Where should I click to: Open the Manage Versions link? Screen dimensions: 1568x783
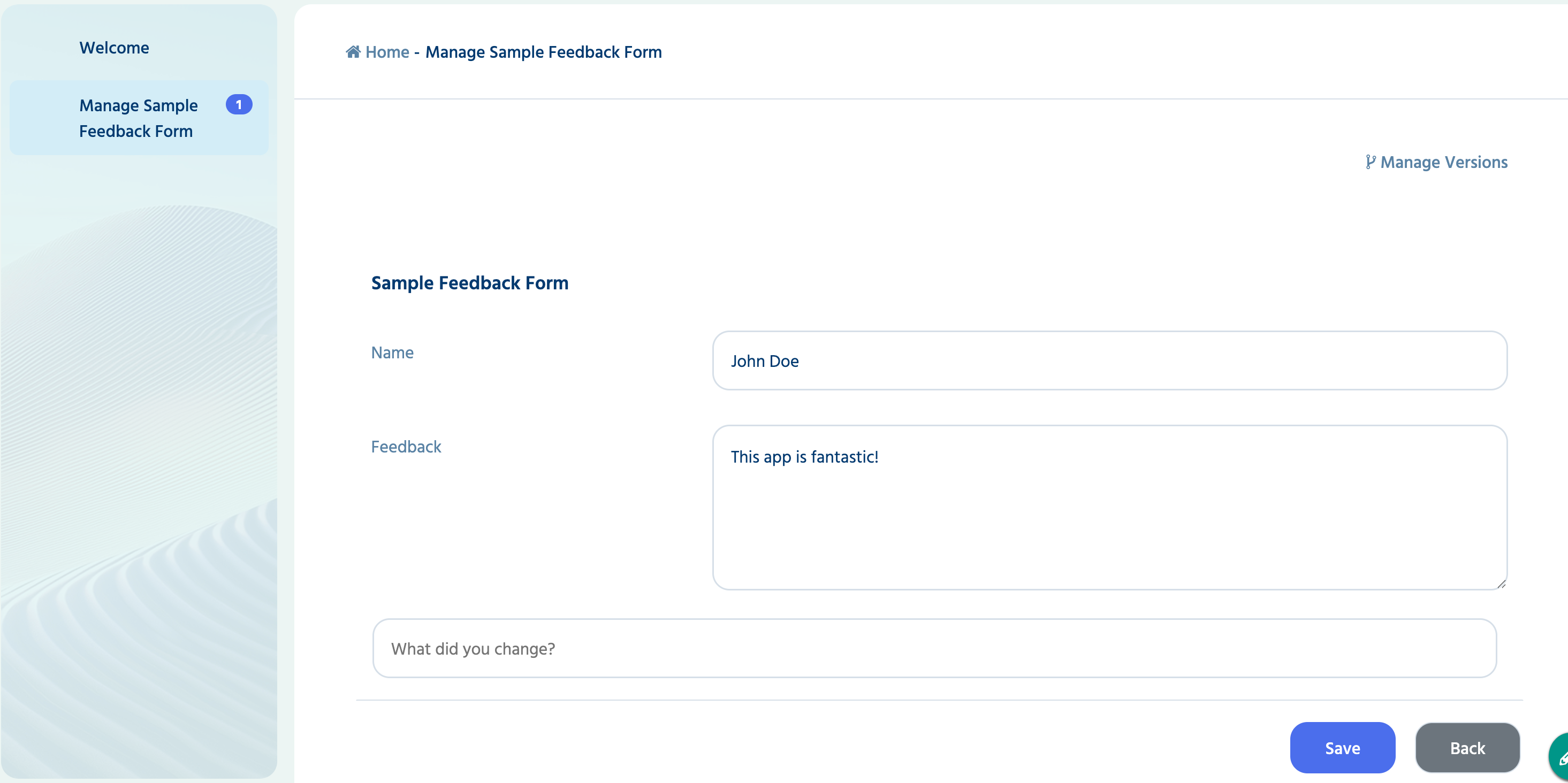click(1436, 163)
